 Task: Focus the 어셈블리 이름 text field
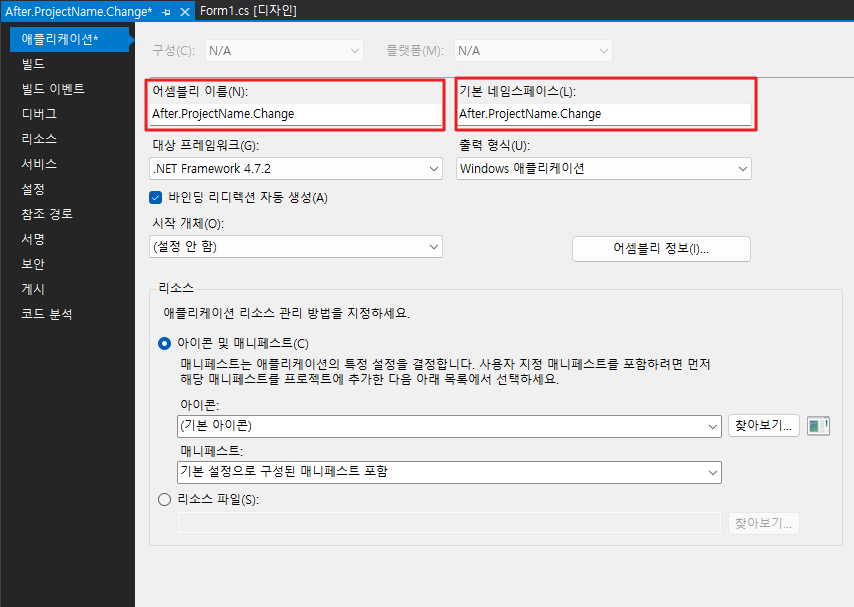point(296,114)
